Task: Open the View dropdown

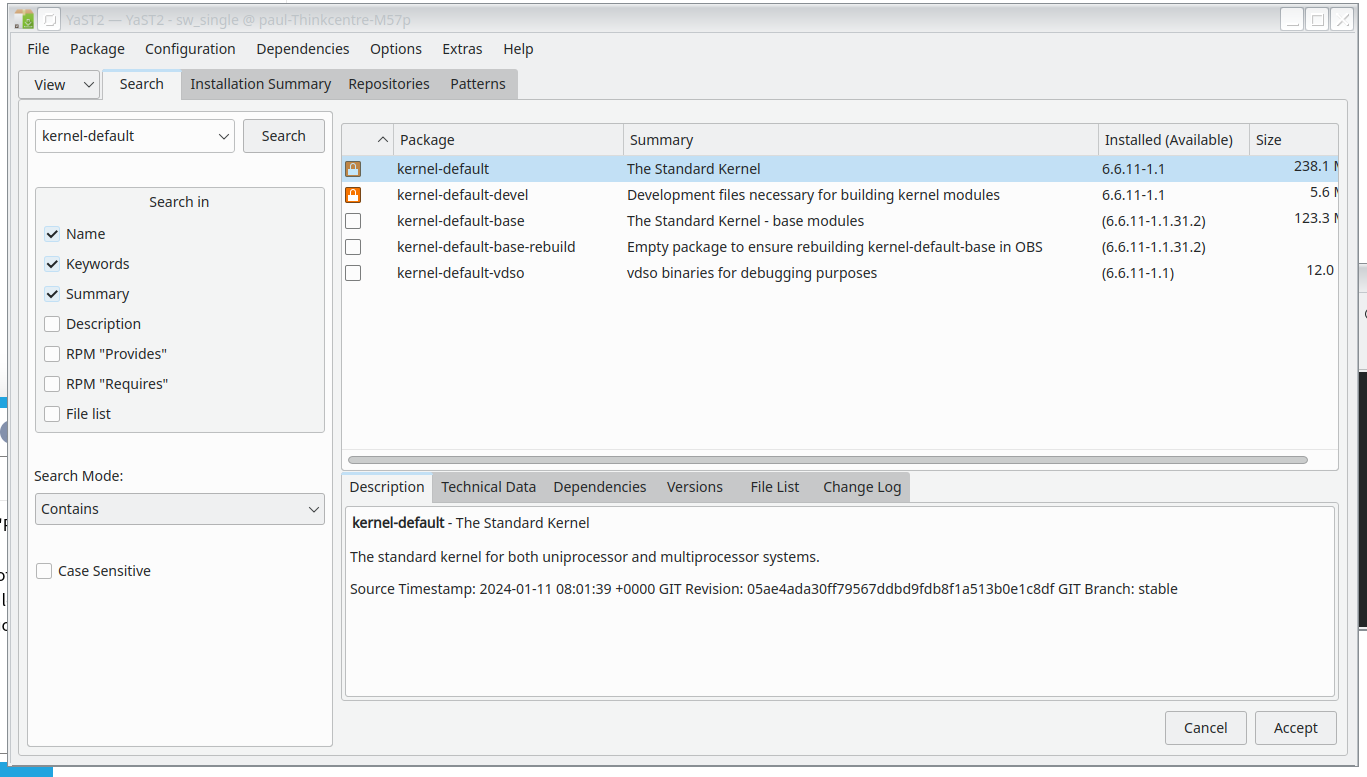Action: (58, 84)
